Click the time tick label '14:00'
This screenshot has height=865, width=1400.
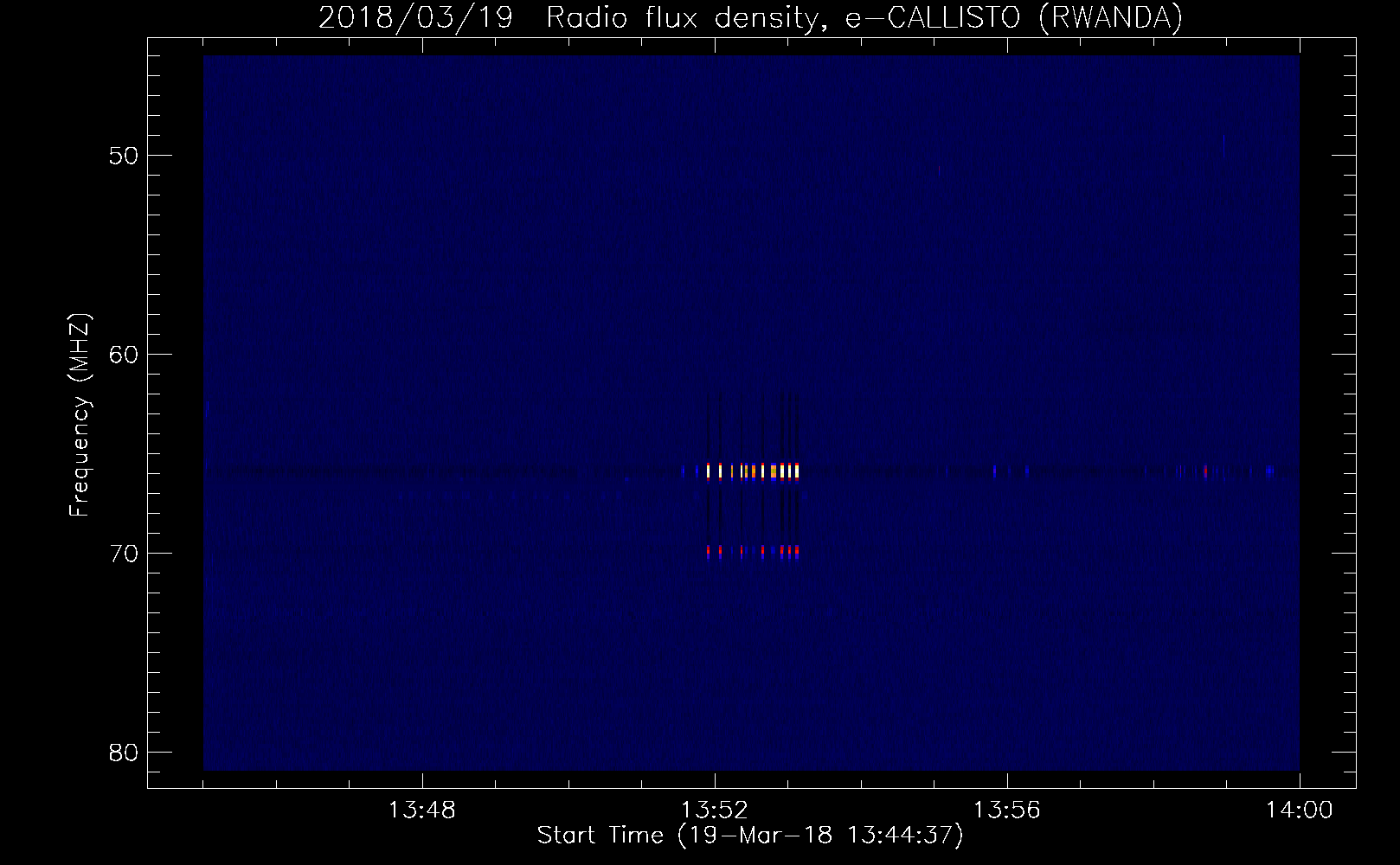point(1300,811)
